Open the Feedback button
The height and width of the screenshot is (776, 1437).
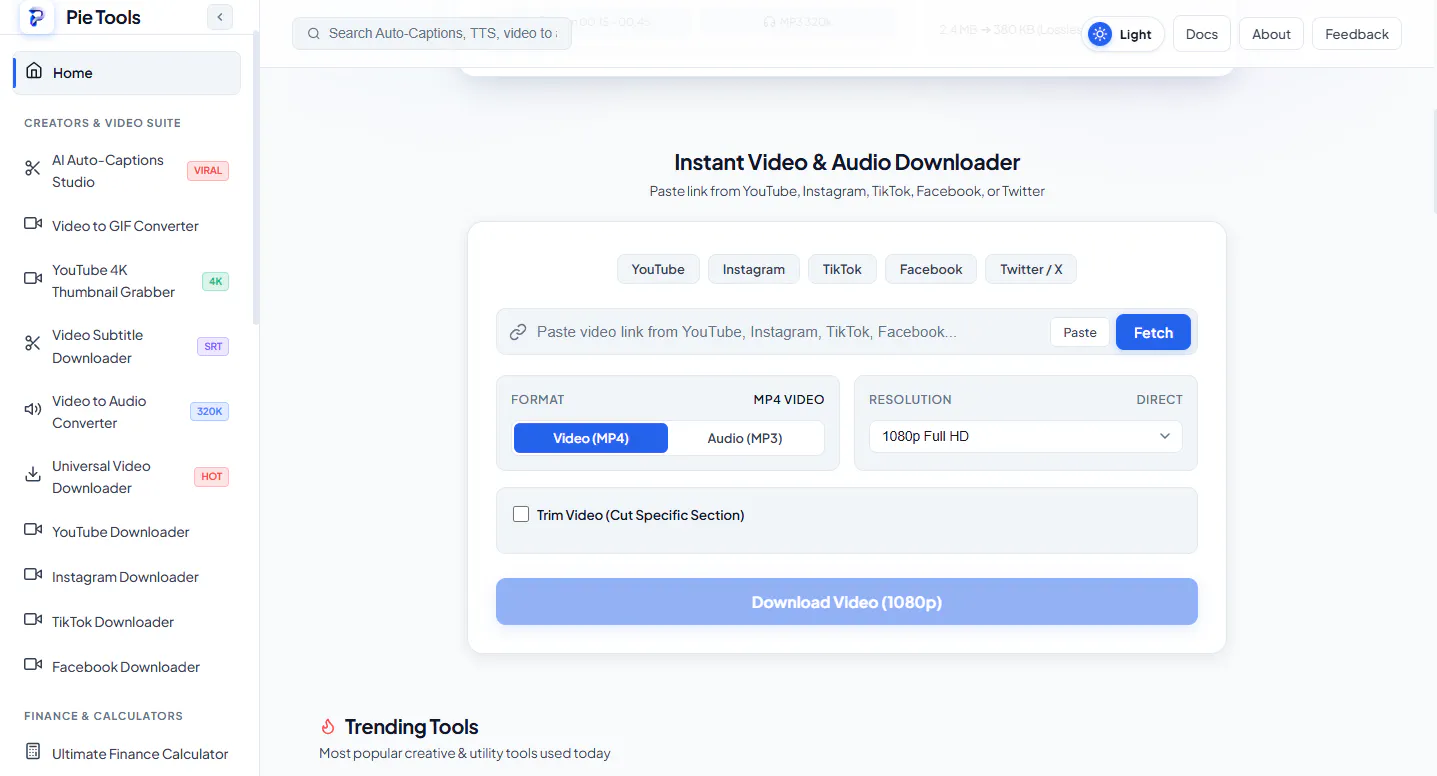[1357, 34]
